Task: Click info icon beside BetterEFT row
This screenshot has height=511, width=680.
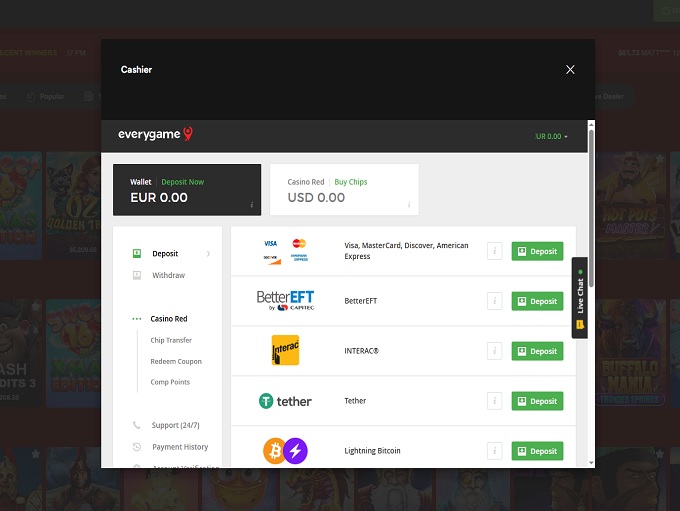Action: 494,301
